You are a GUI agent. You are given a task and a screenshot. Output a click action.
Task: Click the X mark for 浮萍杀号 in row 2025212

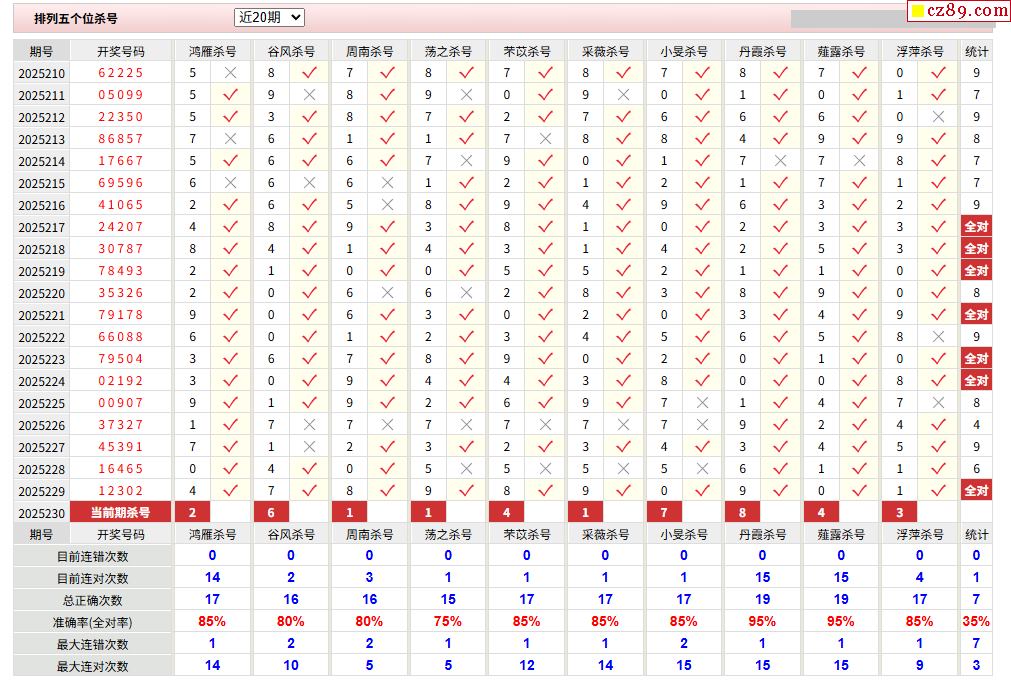point(938,117)
